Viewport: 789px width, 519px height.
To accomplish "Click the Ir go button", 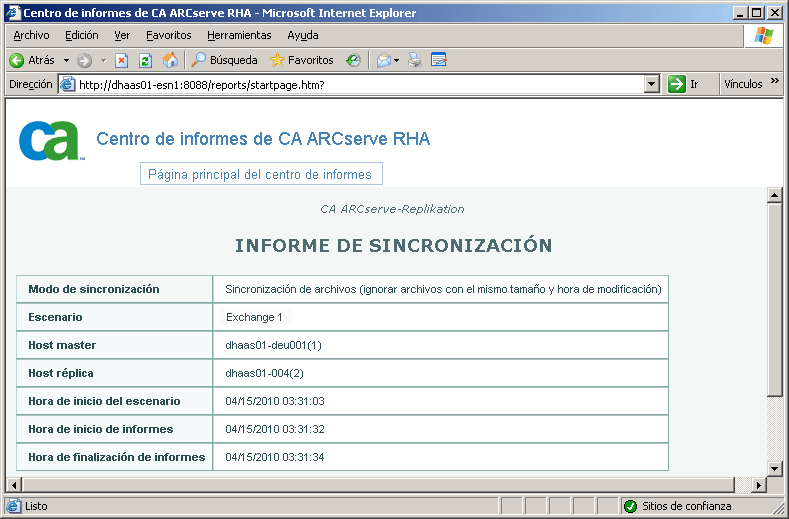I will pyautogui.click(x=684, y=85).
